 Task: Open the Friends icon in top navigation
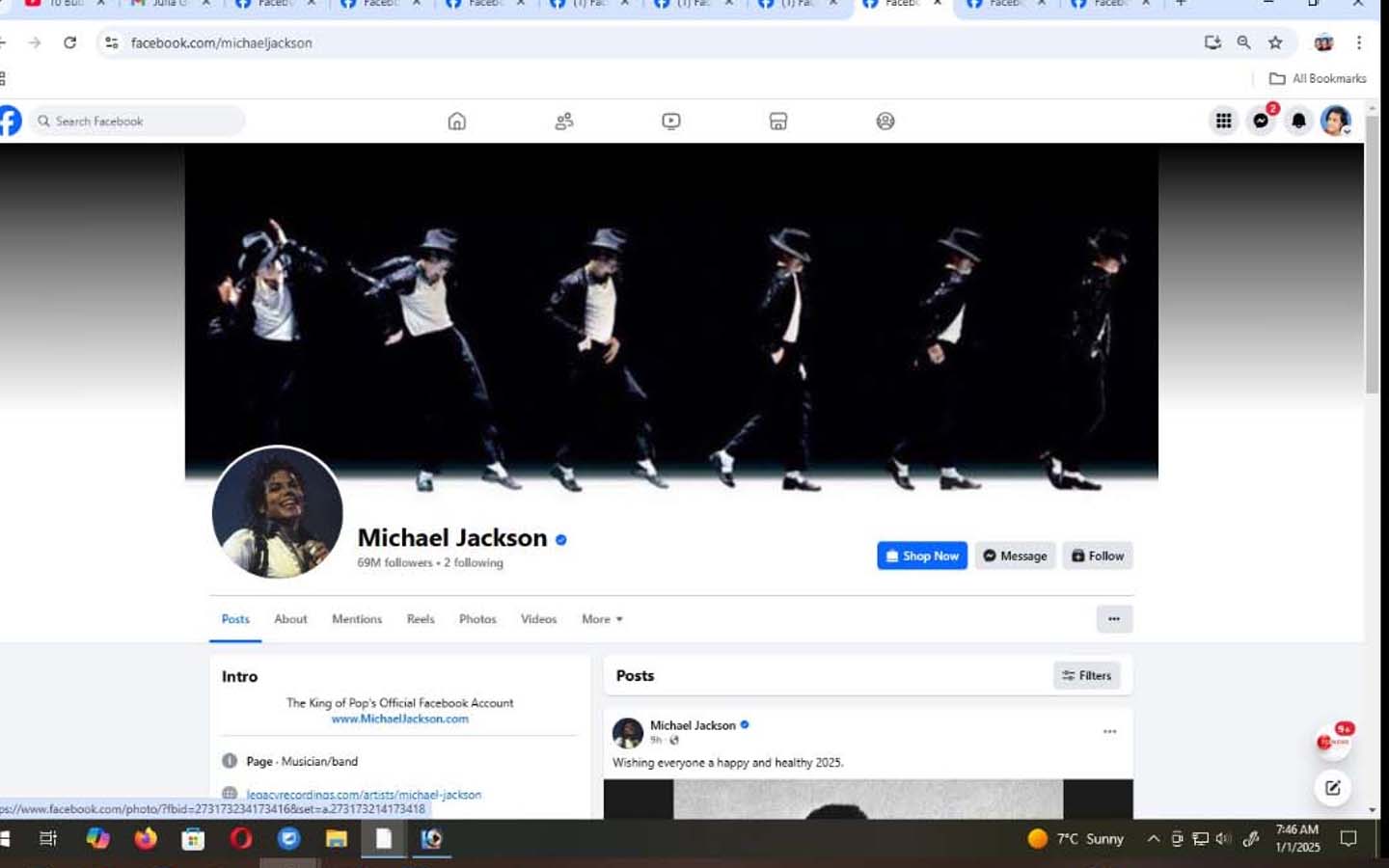pyautogui.click(x=564, y=121)
